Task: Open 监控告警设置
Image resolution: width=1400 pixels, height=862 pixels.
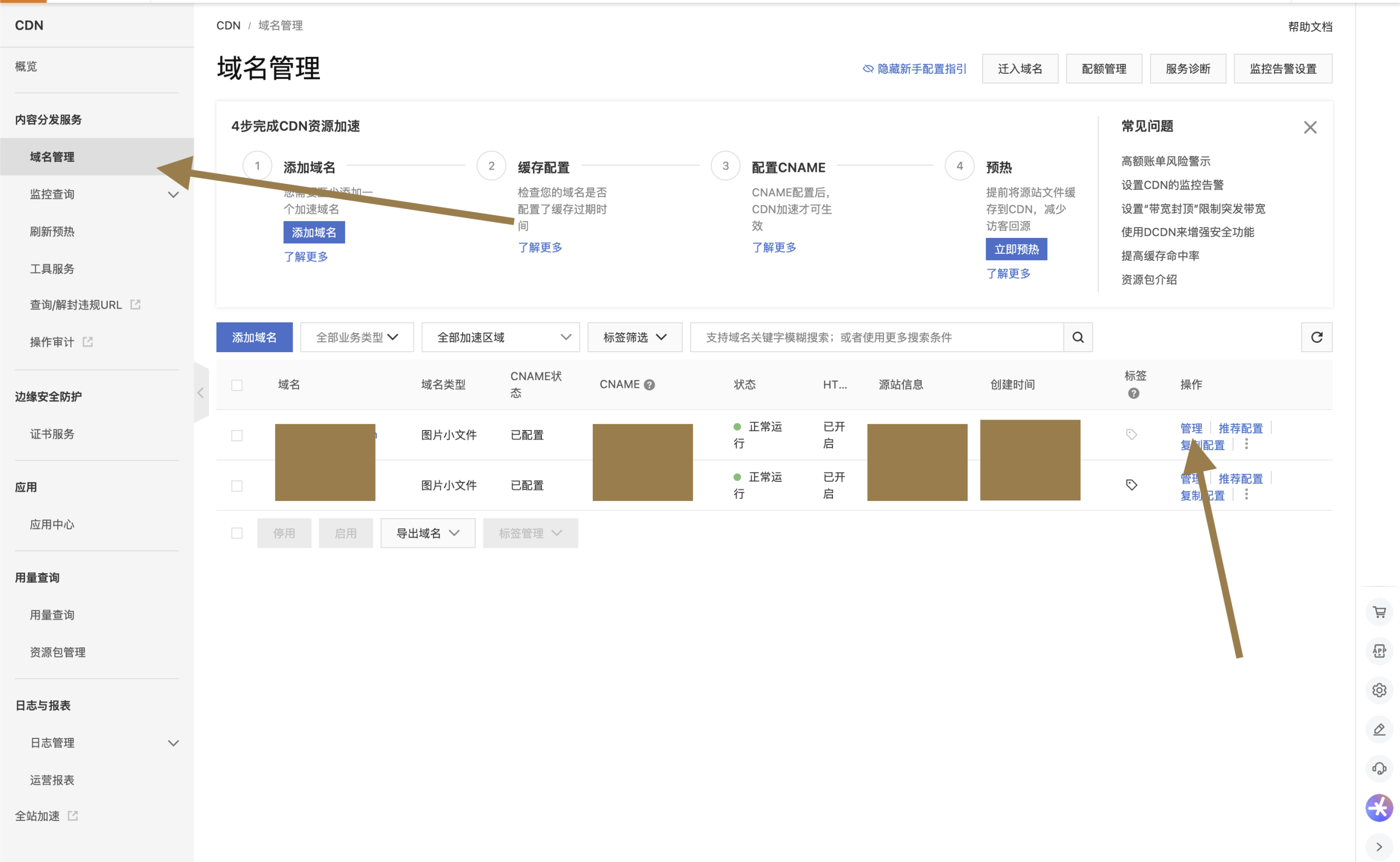Action: point(1283,69)
